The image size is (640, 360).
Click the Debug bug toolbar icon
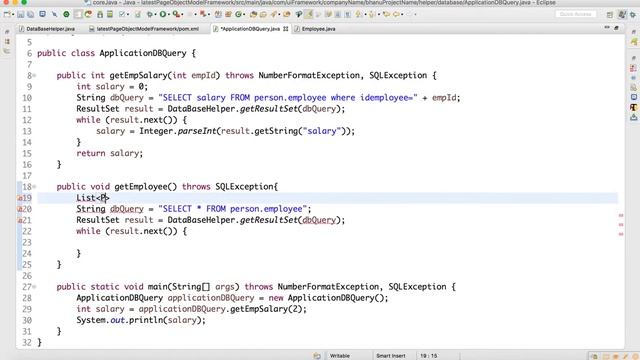(x=150, y=14)
